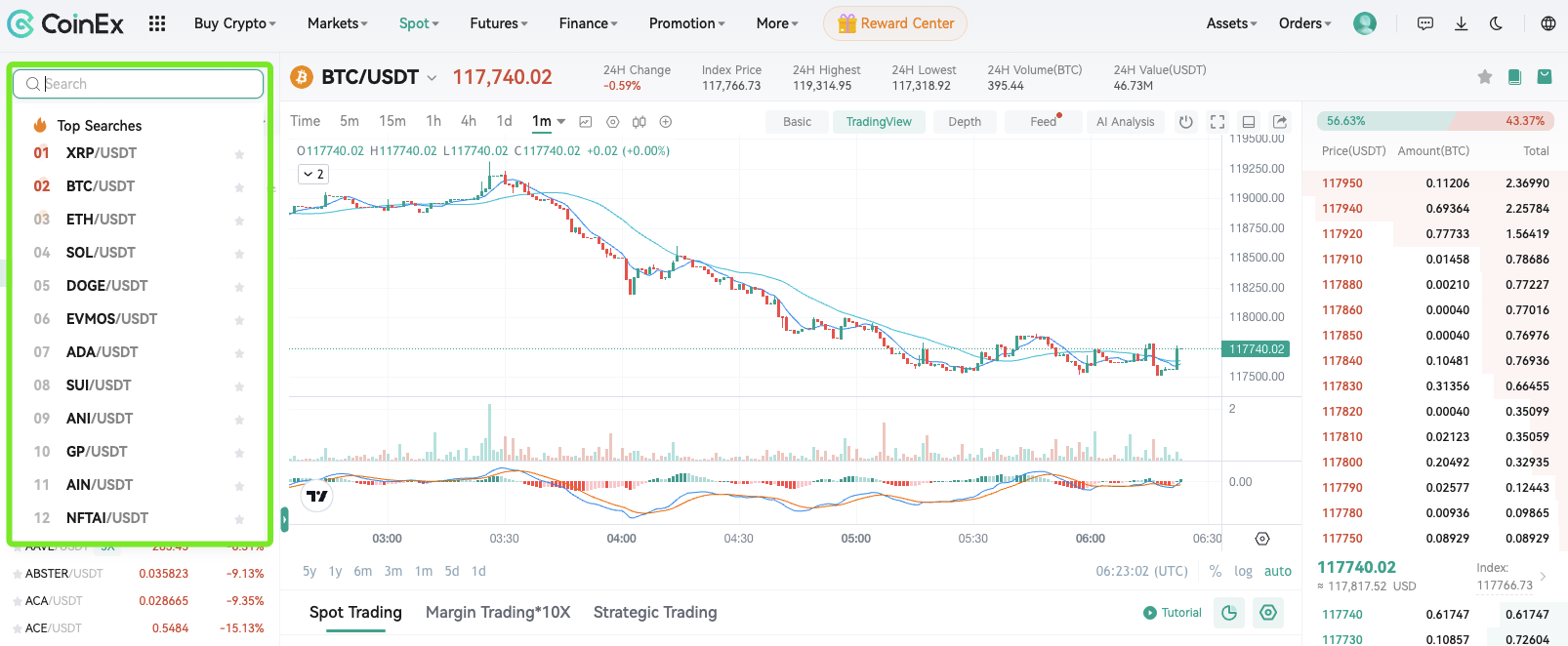Expand the Spot menu

click(419, 23)
